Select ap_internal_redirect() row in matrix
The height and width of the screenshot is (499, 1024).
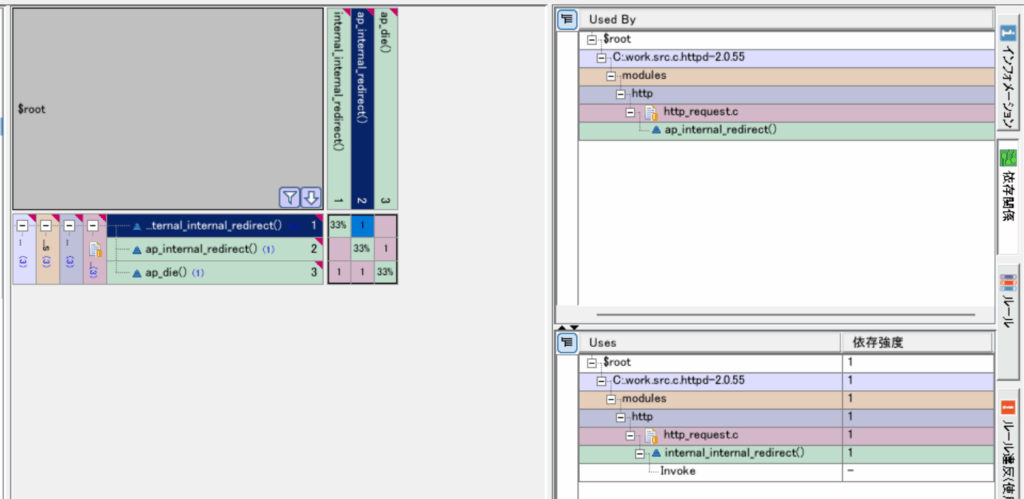click(201, 249)
